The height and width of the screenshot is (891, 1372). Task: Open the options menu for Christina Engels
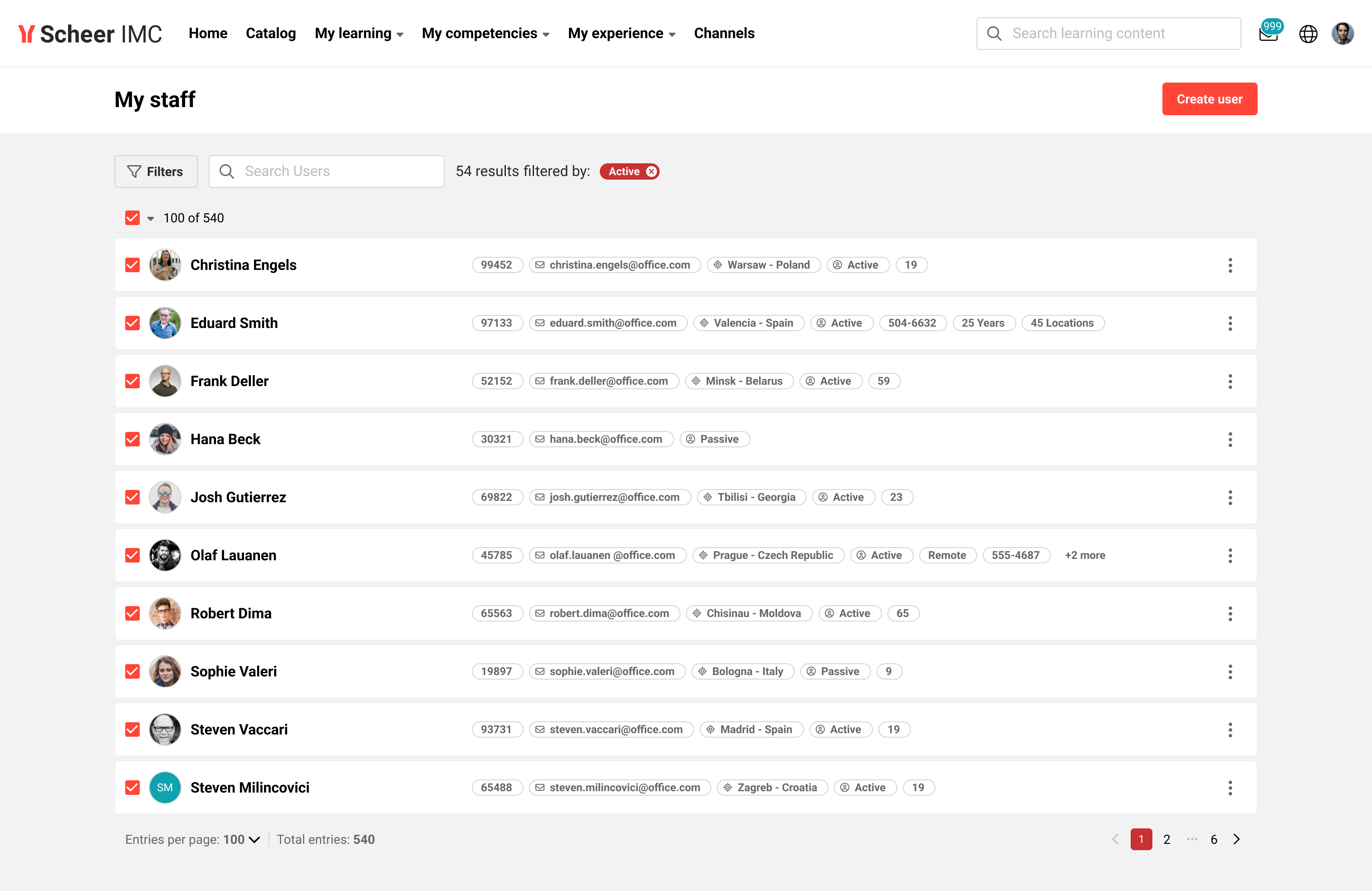click(x=1230, y=265)
